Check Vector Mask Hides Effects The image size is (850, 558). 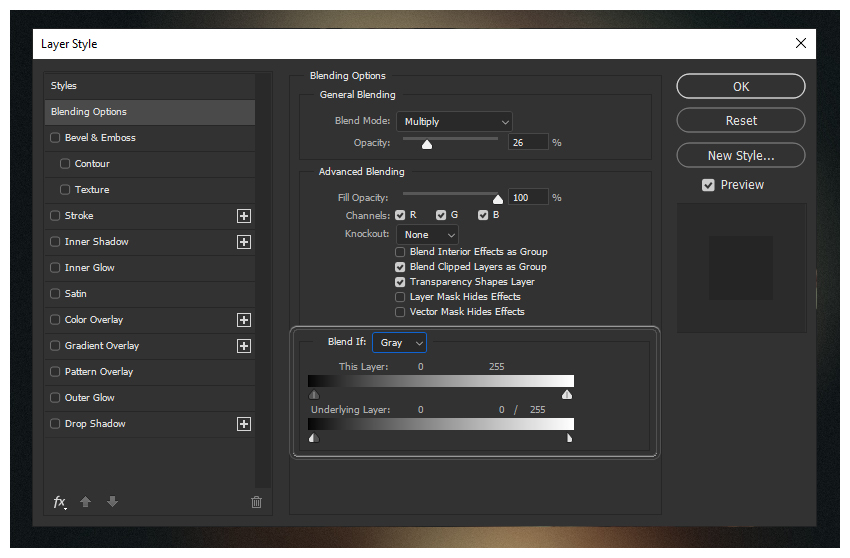[400, 312]
